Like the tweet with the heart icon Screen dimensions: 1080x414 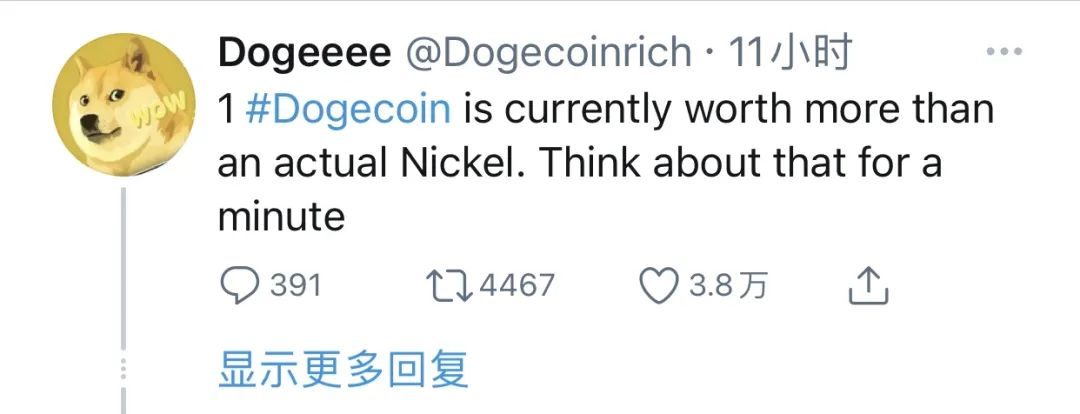659,286
